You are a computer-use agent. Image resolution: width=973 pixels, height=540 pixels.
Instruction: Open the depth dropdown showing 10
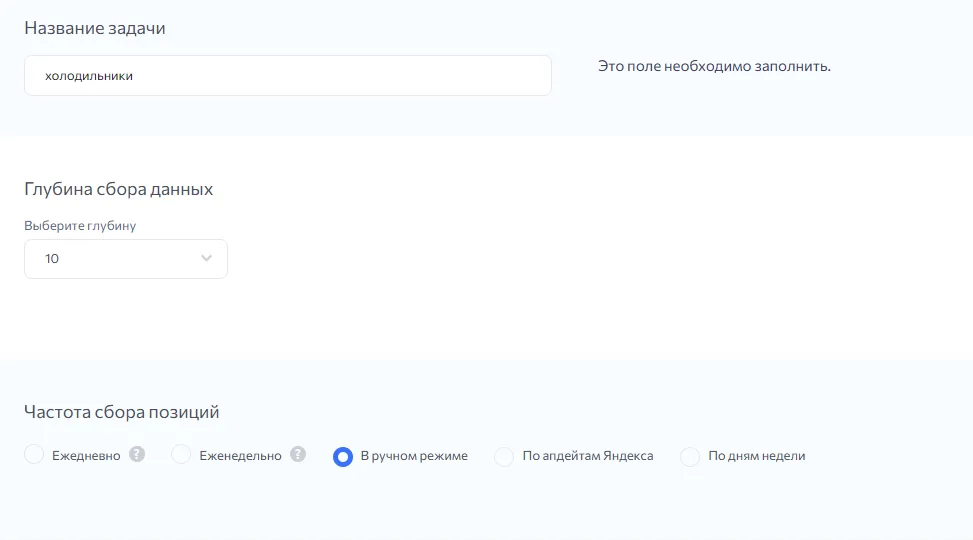coord(126,259)
